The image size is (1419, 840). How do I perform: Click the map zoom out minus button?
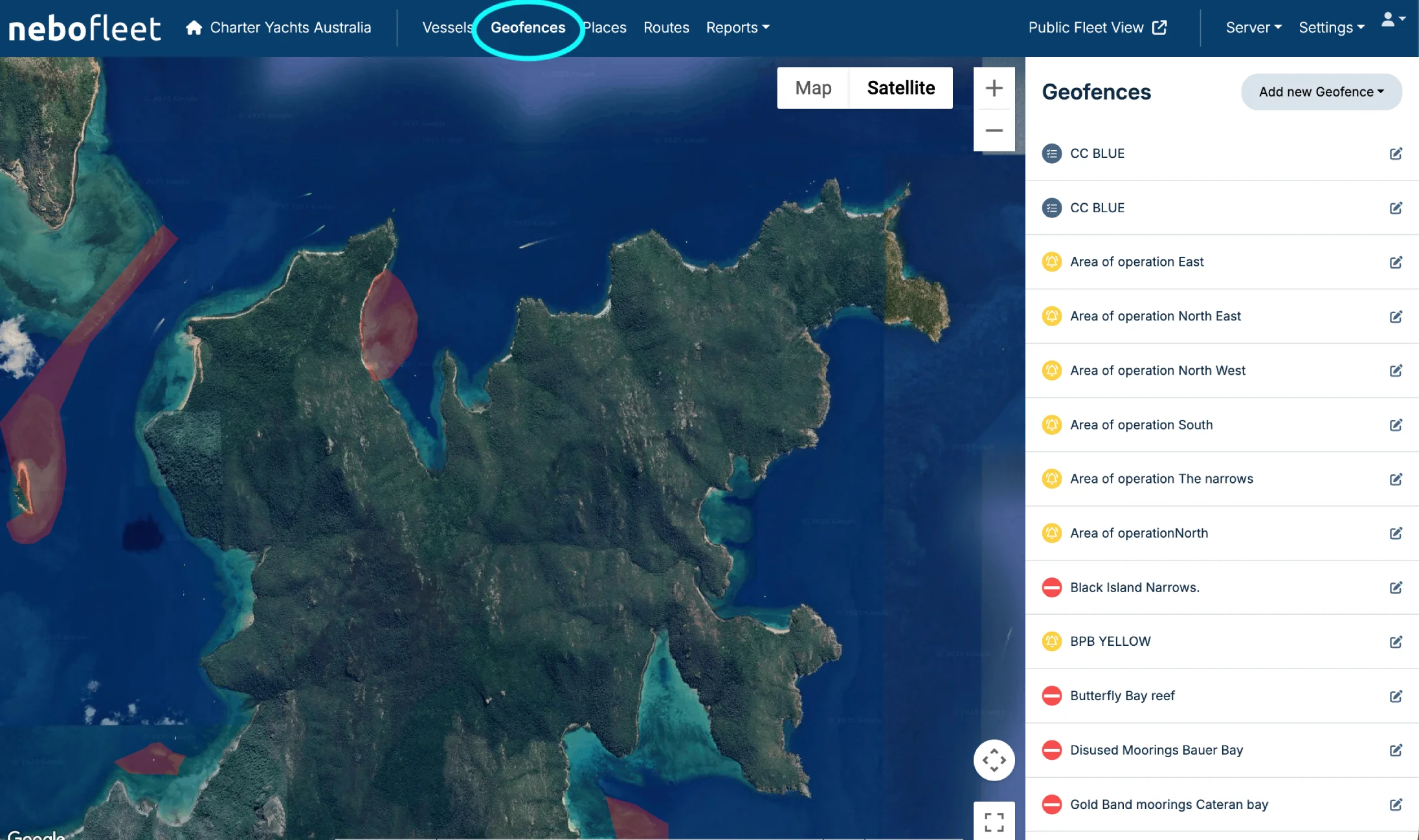994,130
